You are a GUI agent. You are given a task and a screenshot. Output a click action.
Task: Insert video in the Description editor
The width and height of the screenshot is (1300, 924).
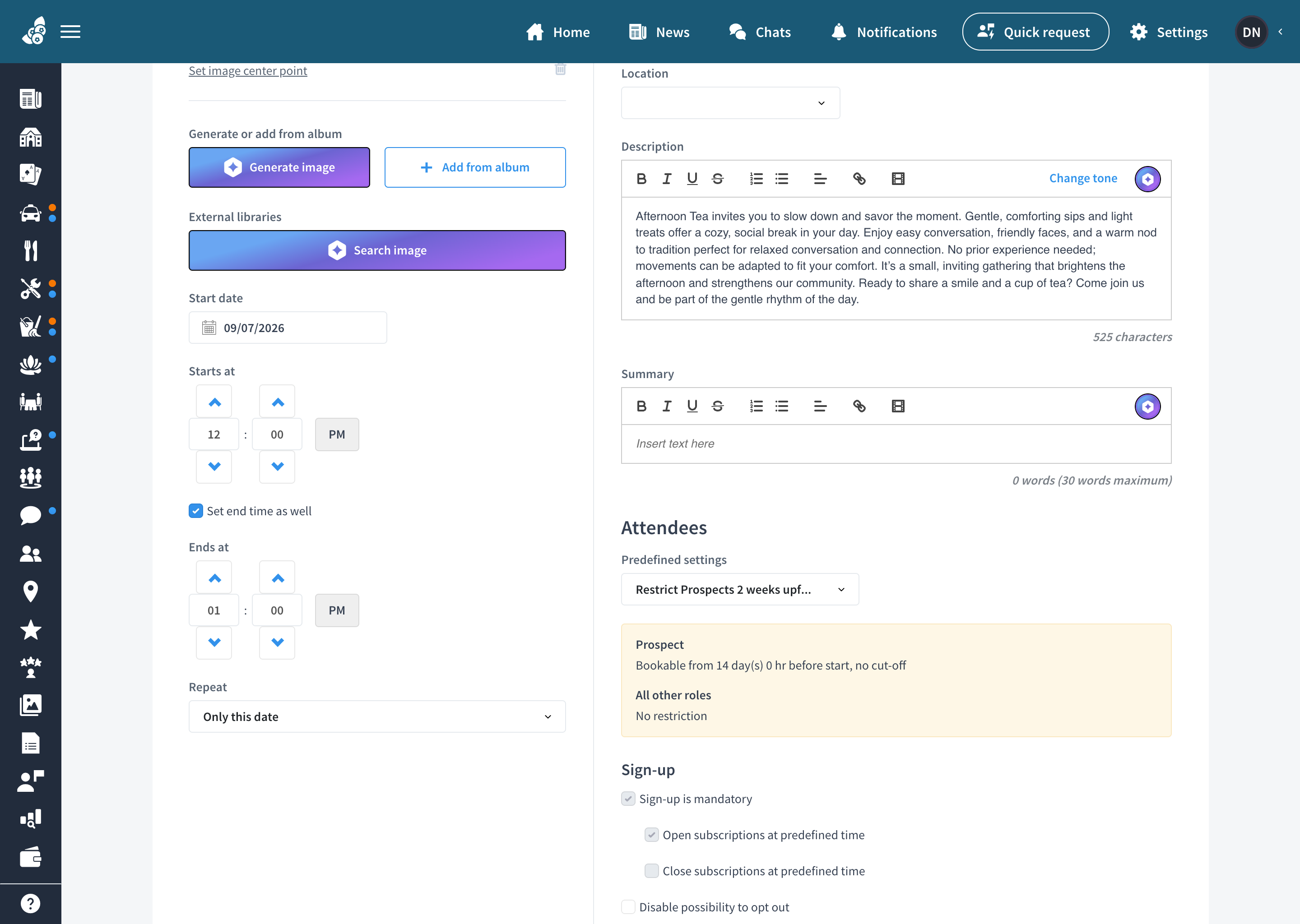898,179
